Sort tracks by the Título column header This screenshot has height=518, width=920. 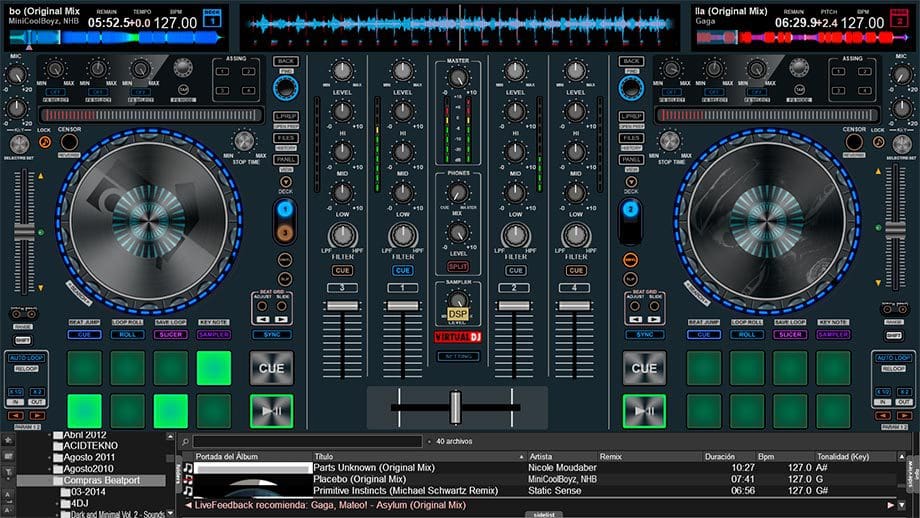[x=323, y=456]
